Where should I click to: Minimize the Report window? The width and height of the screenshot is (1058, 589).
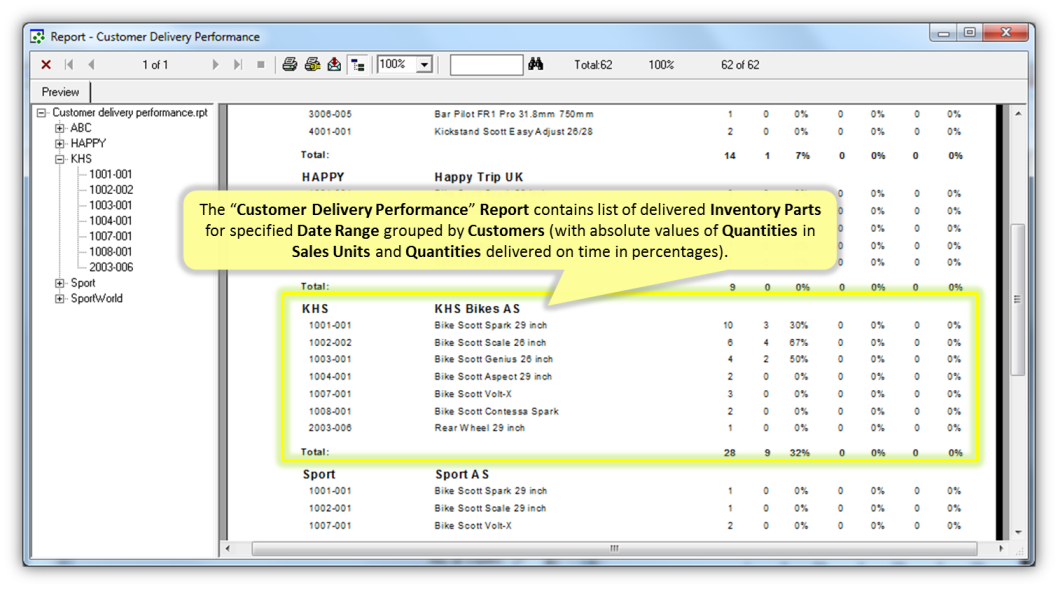point(944,32)
